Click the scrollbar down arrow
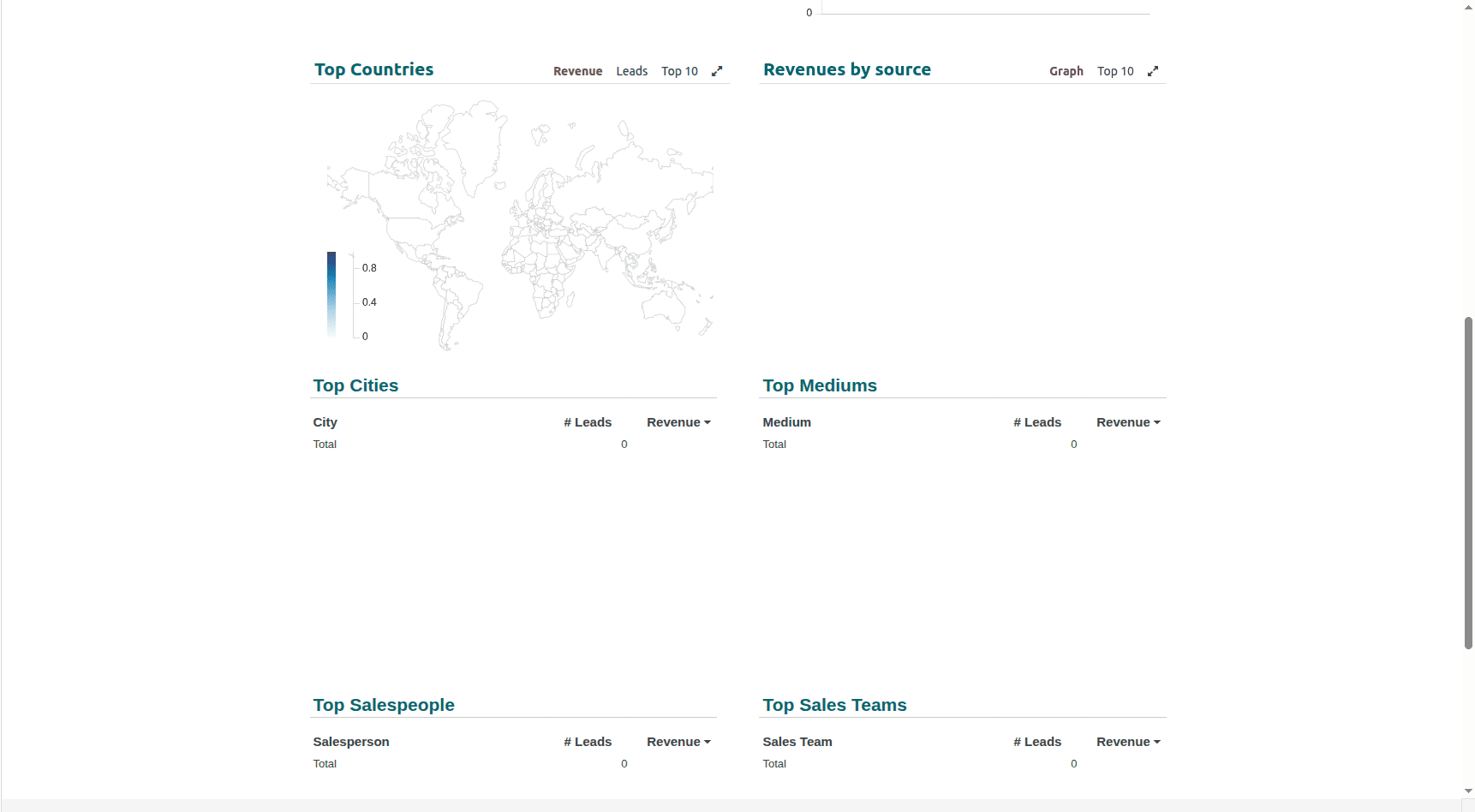Image resolution: width=1475 pixels, height=812 pixels. (1468, 791)
